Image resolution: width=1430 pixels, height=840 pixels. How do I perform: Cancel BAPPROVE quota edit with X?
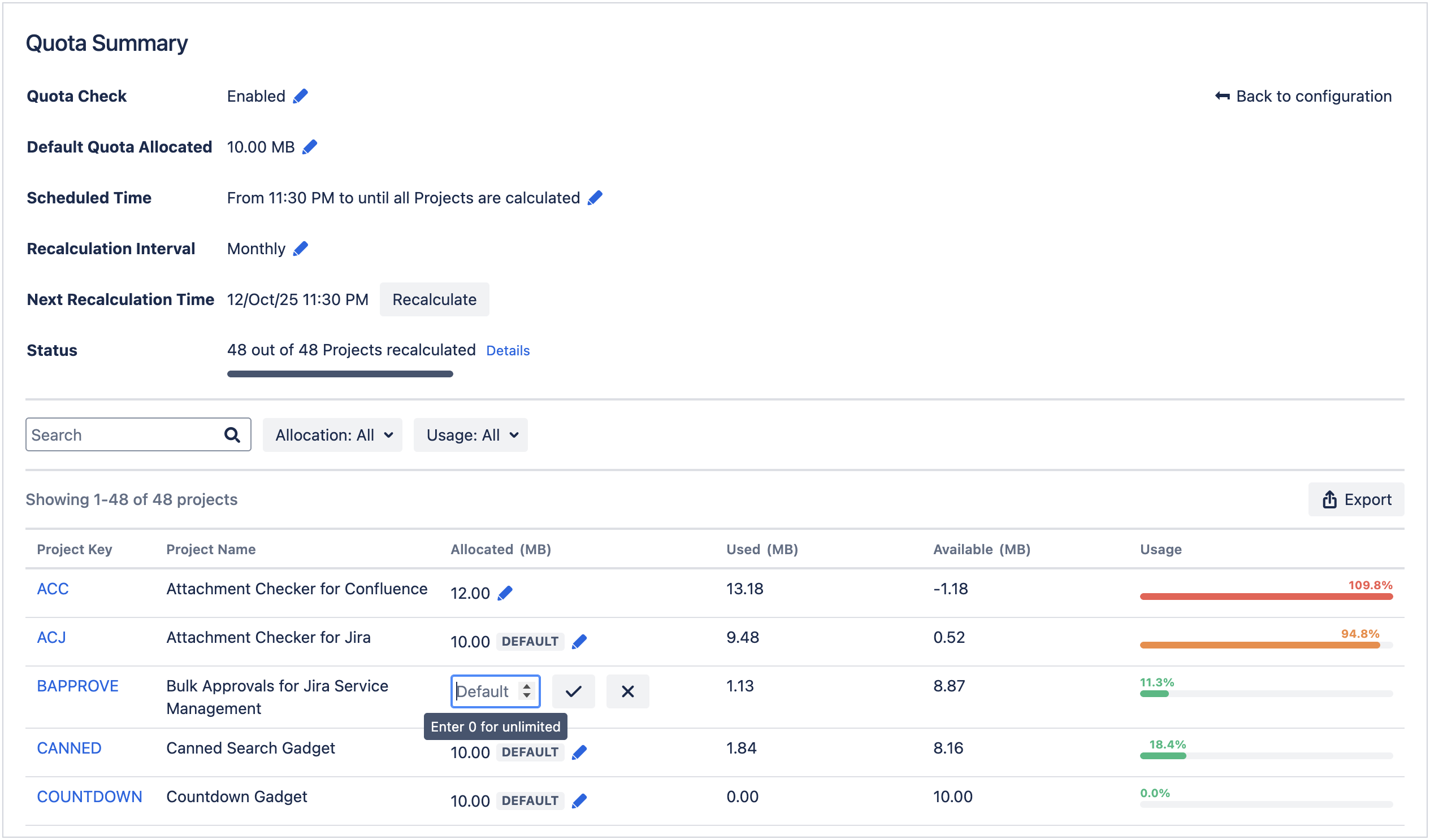tap(627, 691)
